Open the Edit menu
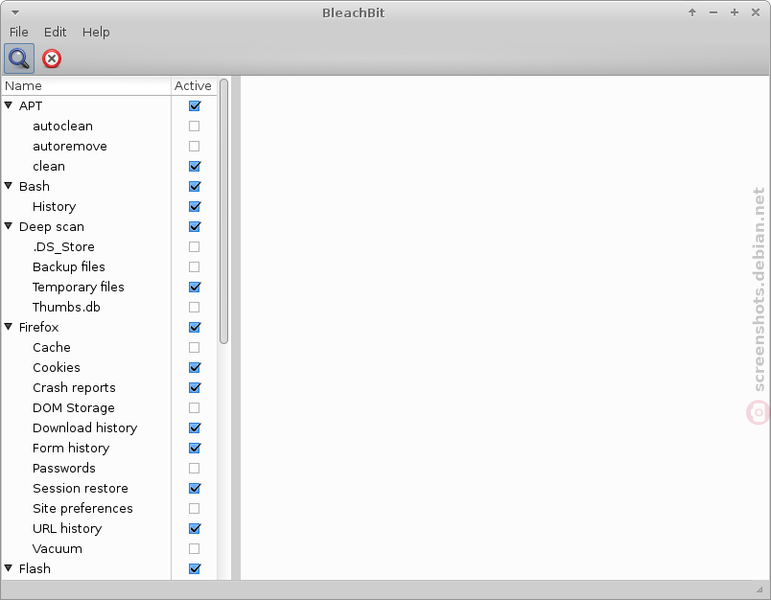This screenshot has width=771, height=600. point(55,32)
